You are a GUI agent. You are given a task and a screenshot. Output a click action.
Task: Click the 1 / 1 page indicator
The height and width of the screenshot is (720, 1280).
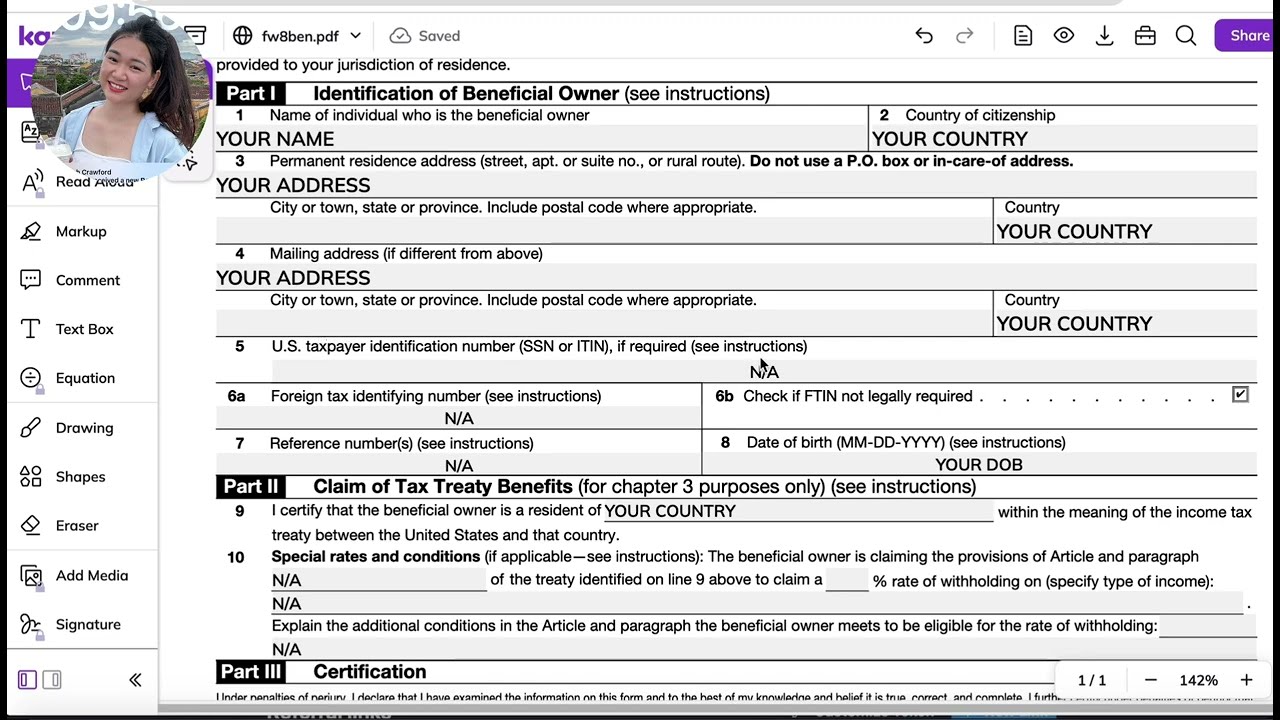pos(1092,680)
